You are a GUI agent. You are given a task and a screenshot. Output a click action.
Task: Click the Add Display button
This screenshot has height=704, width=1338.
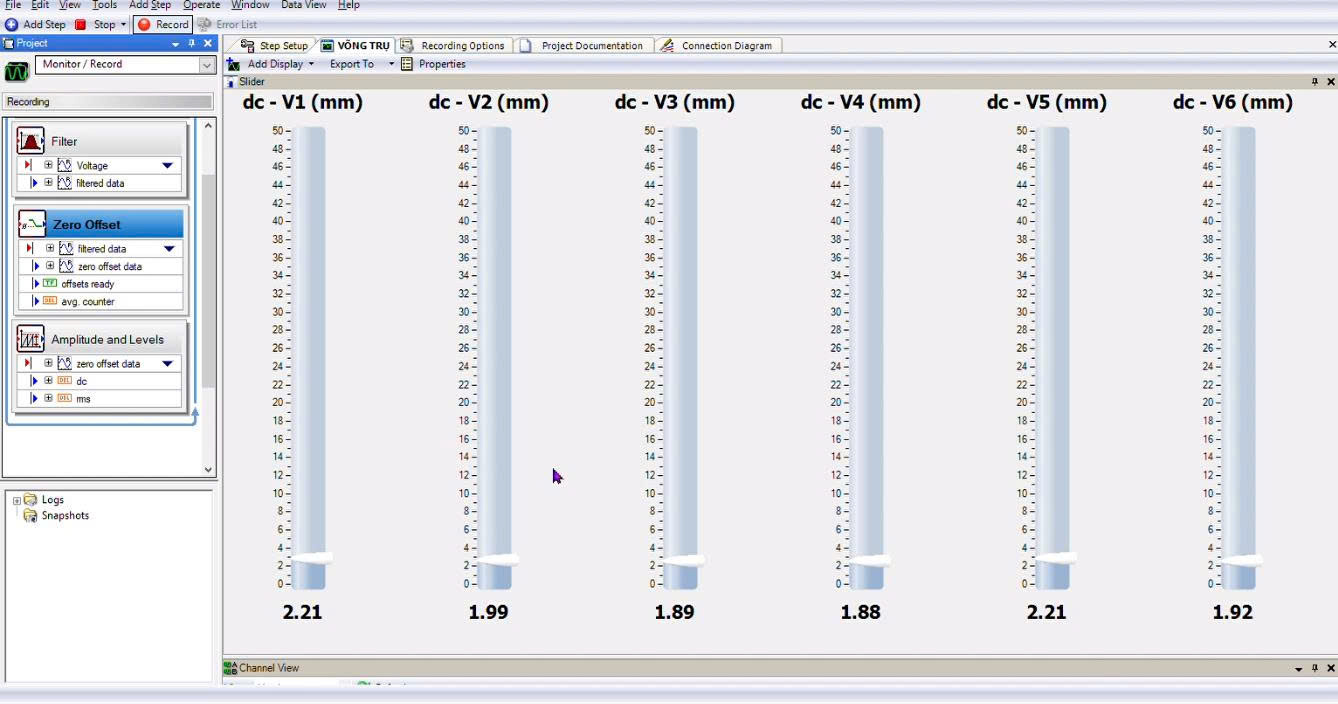274,64
